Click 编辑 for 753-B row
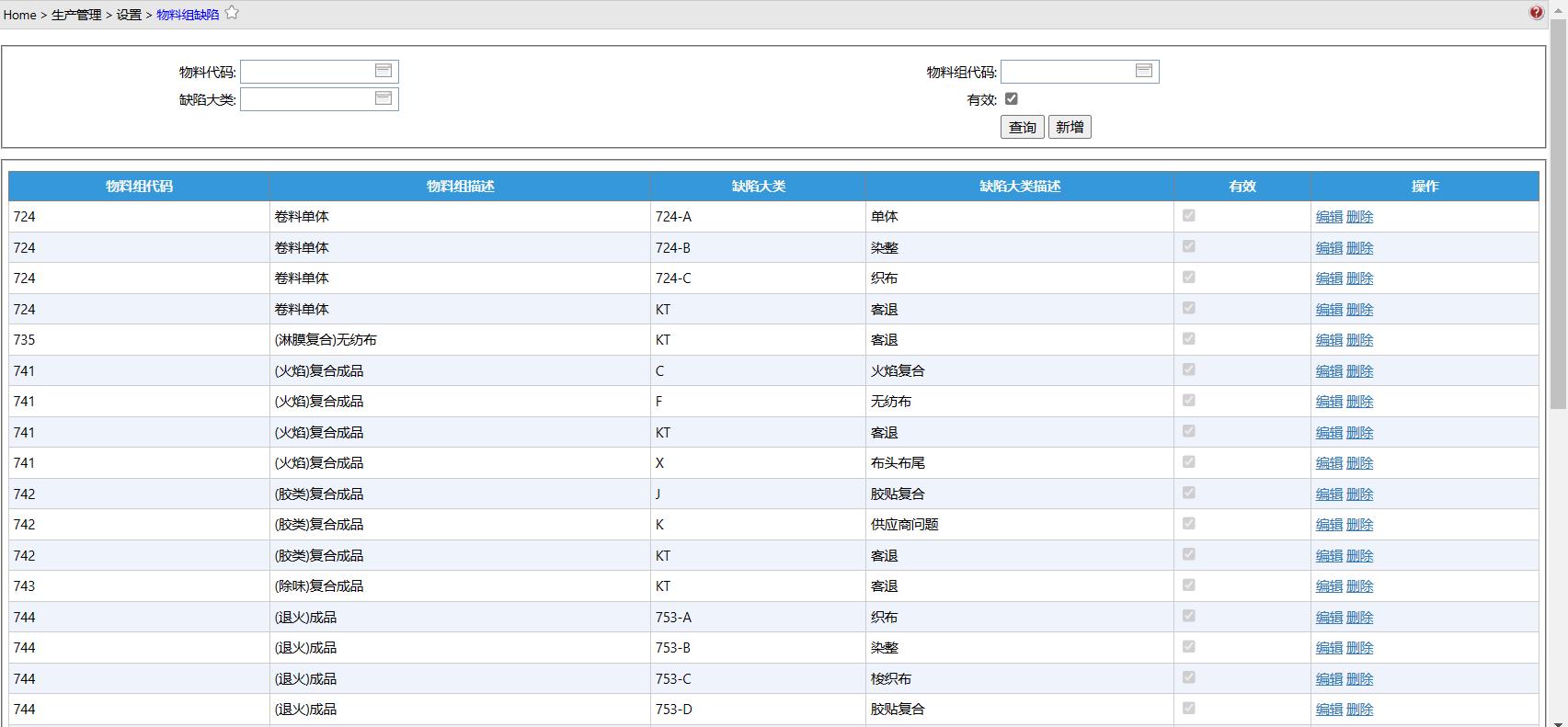Screen dimensions: 1568x727 point(1329,648)
